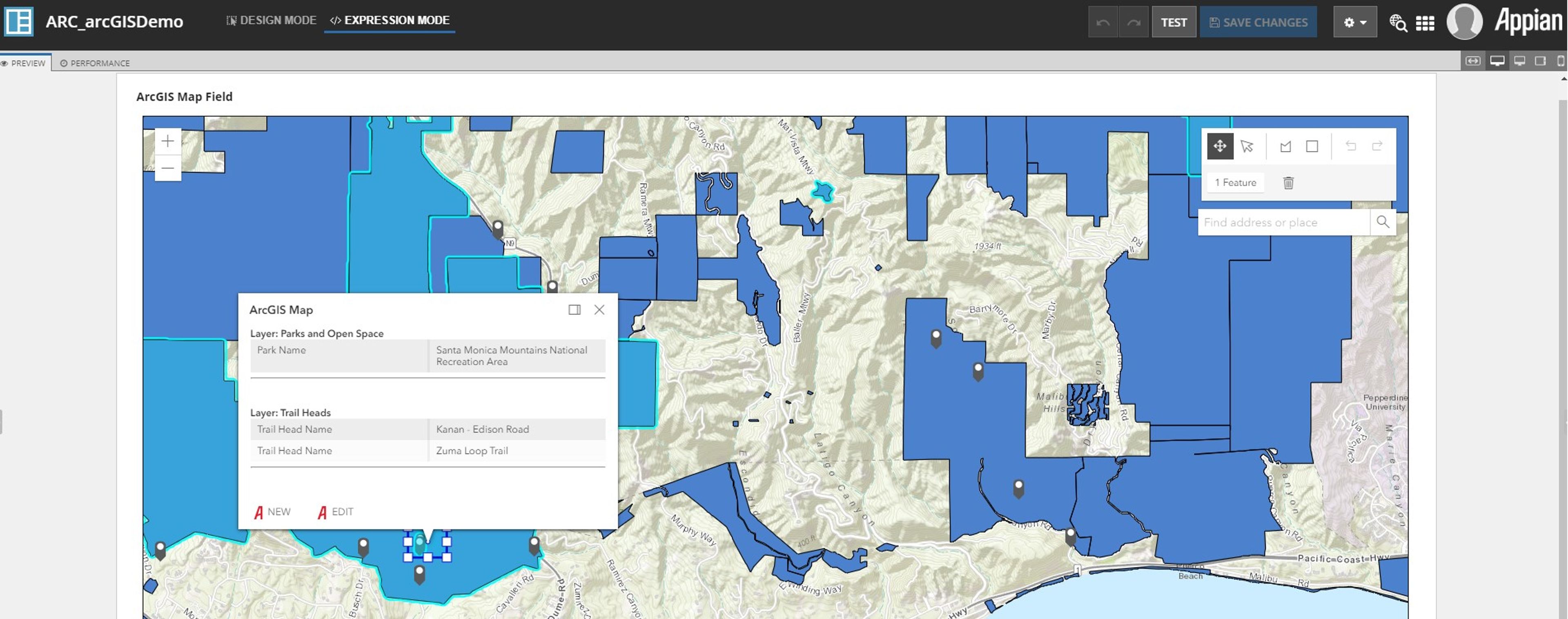Click the undo arrow in the header
Viewport: 1568px width, 619px height.
coord(1103,22)
